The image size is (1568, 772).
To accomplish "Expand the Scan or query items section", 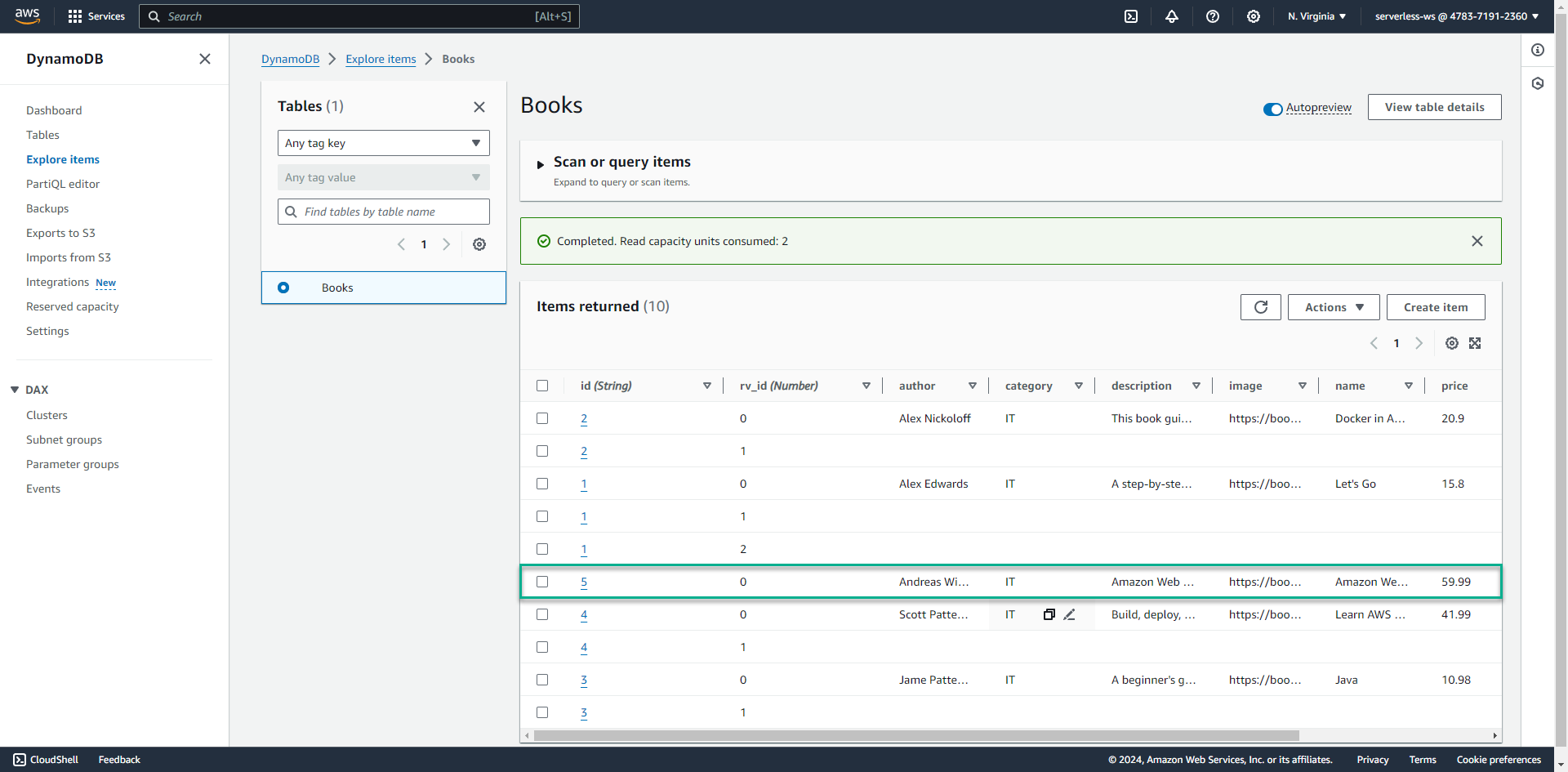I will coord(540,164).
